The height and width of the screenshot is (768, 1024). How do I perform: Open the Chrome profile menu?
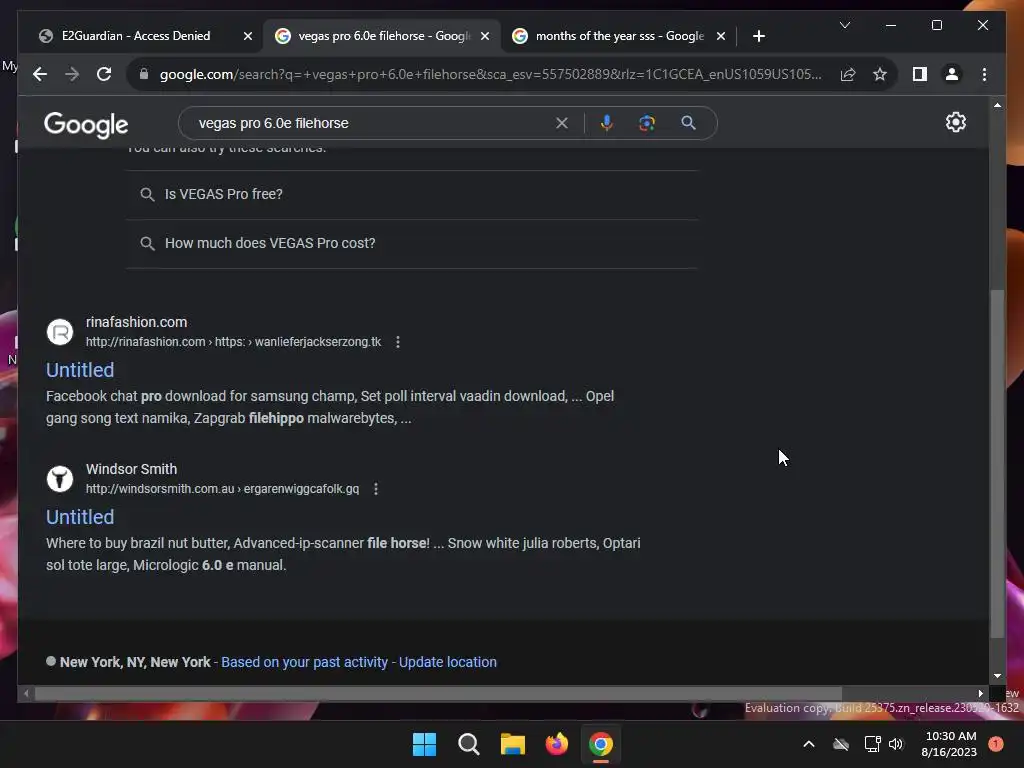point(952,74)
